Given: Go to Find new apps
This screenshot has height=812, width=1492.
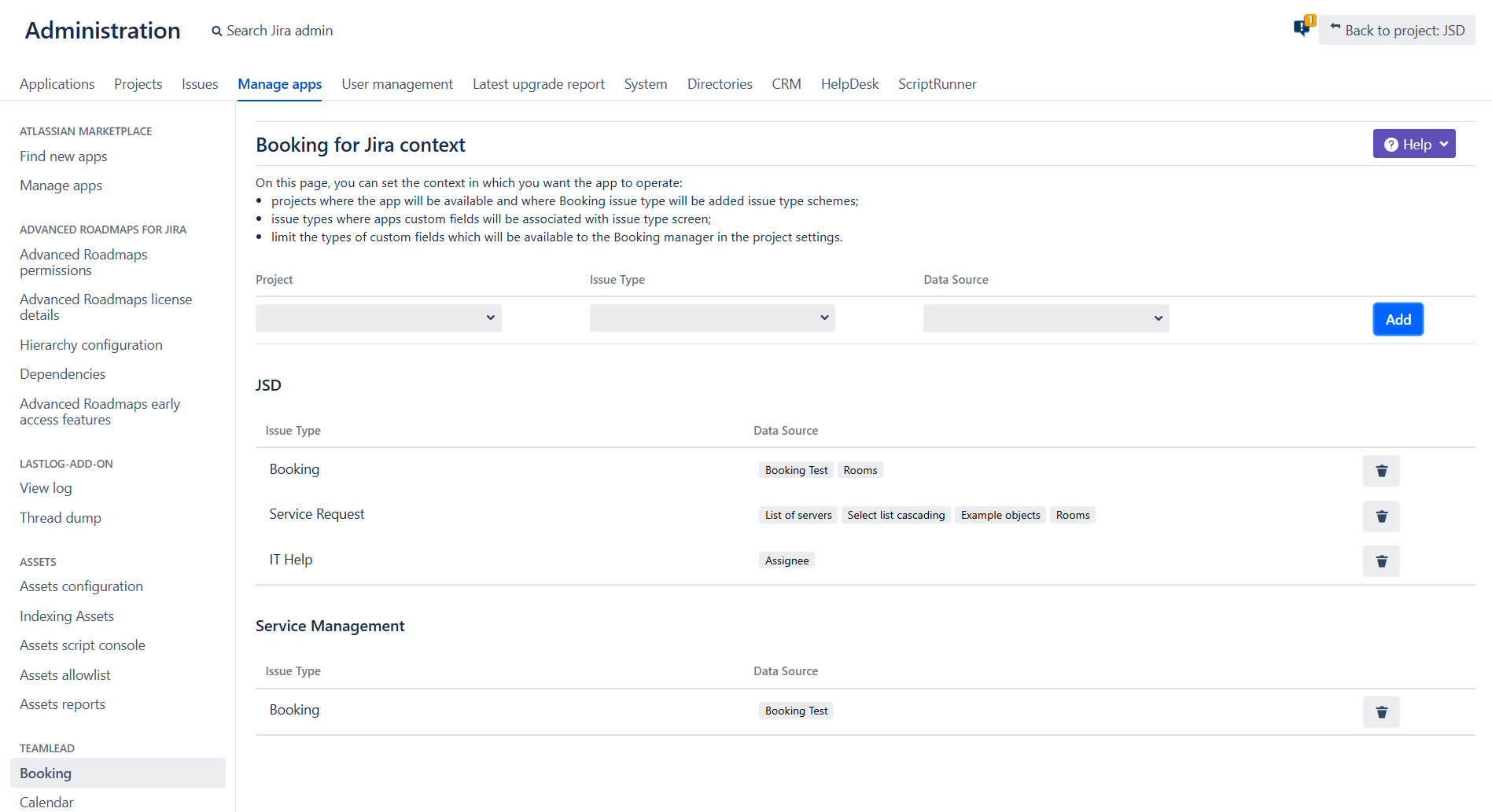Looking at the screenshot, I should point(64,156).
